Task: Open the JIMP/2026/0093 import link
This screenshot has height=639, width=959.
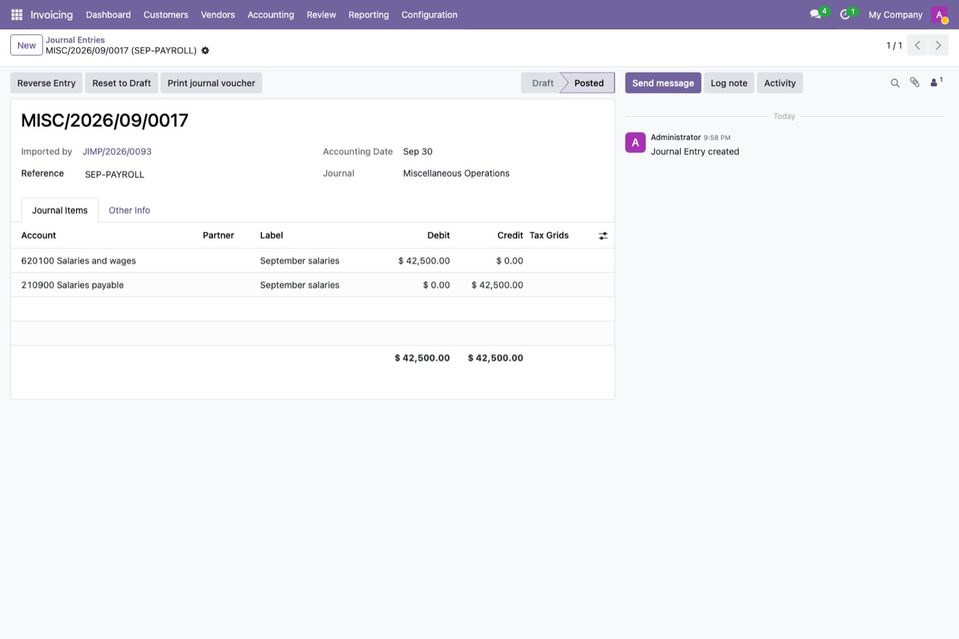Action: click(117, 152)
